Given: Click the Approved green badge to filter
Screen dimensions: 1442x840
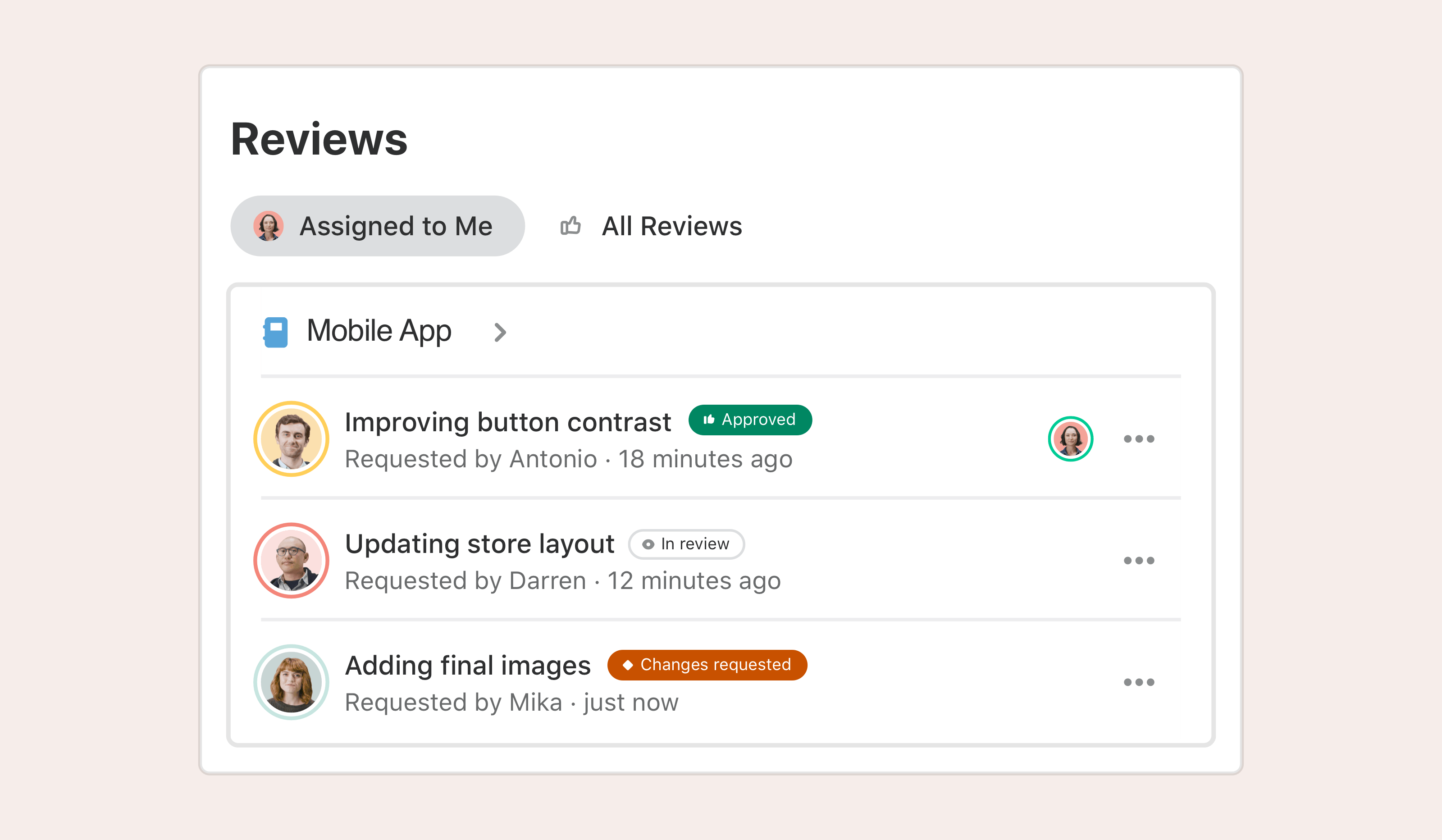Looking at the screenshot, I should pyautogui.click(x=752, y=419).
